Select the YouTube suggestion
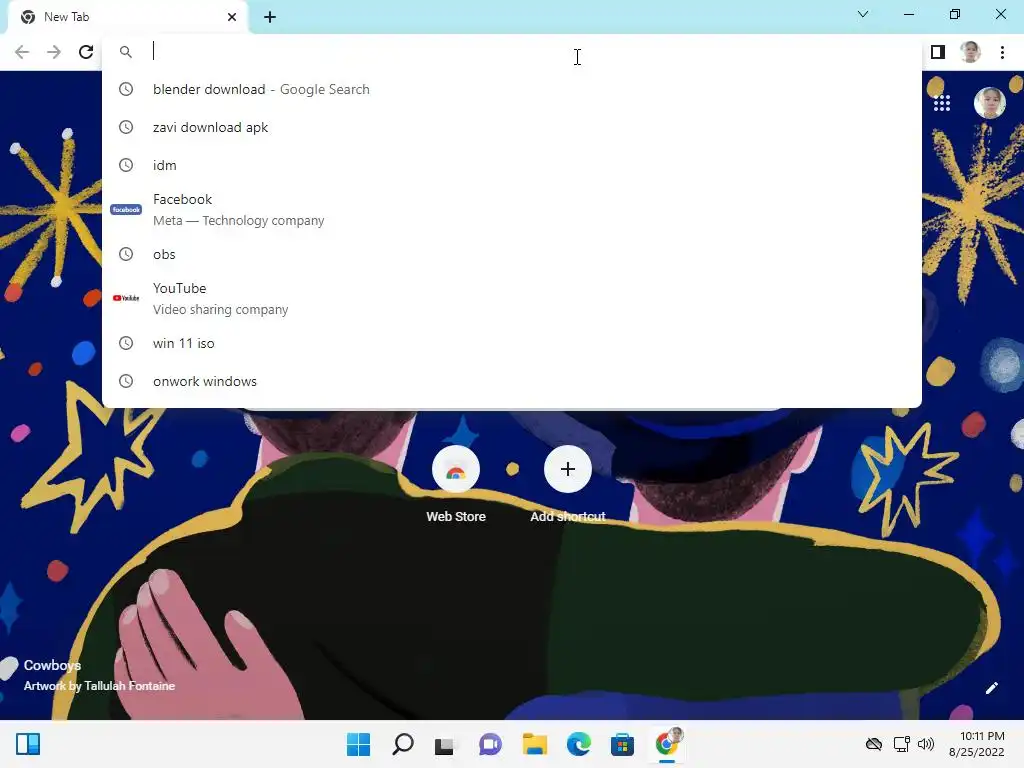Image resolution: width=1024 pixels, height=768 pixels. click(512, 298)
